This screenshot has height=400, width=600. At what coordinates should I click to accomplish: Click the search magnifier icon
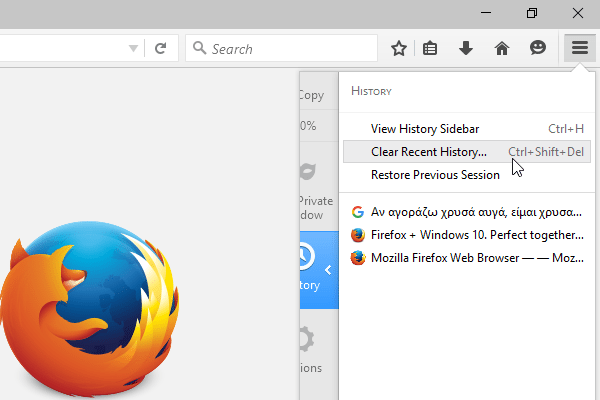pyautogui.click(x=199, y=48)
